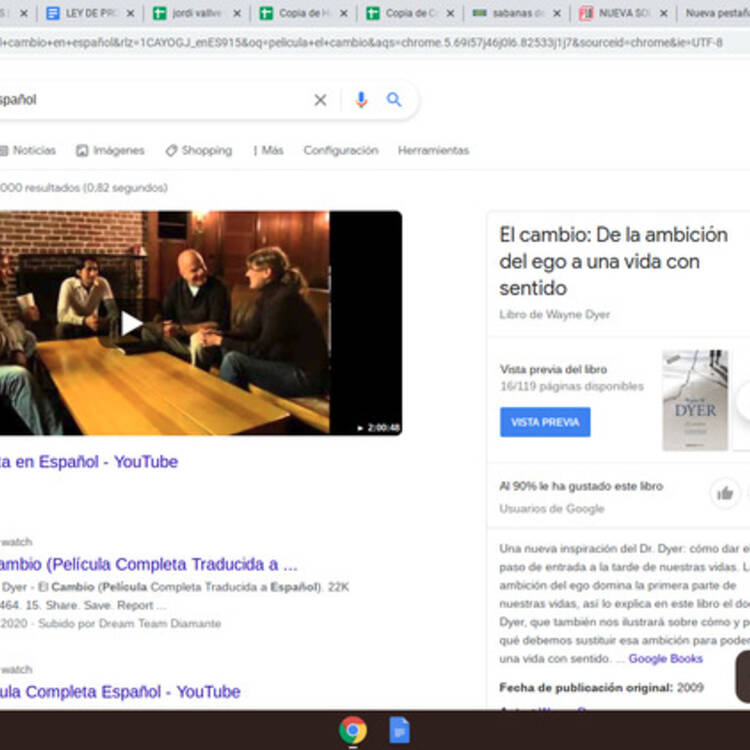Image resolution: width=750 pixels, height=750 pixels.
Task: Click into the Google search input field
Action: [x=153, y=99]
